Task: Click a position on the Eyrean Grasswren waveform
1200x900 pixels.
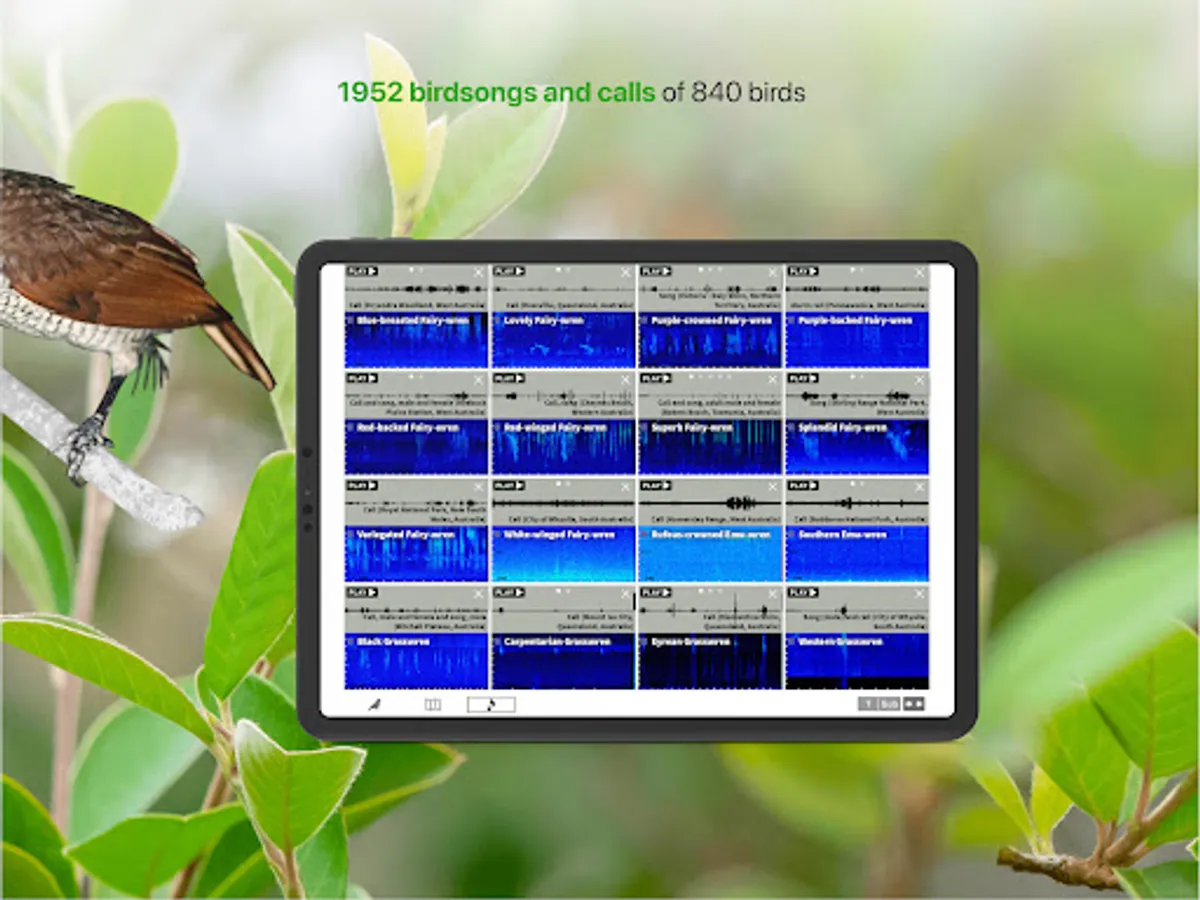Action: [710, 608]
